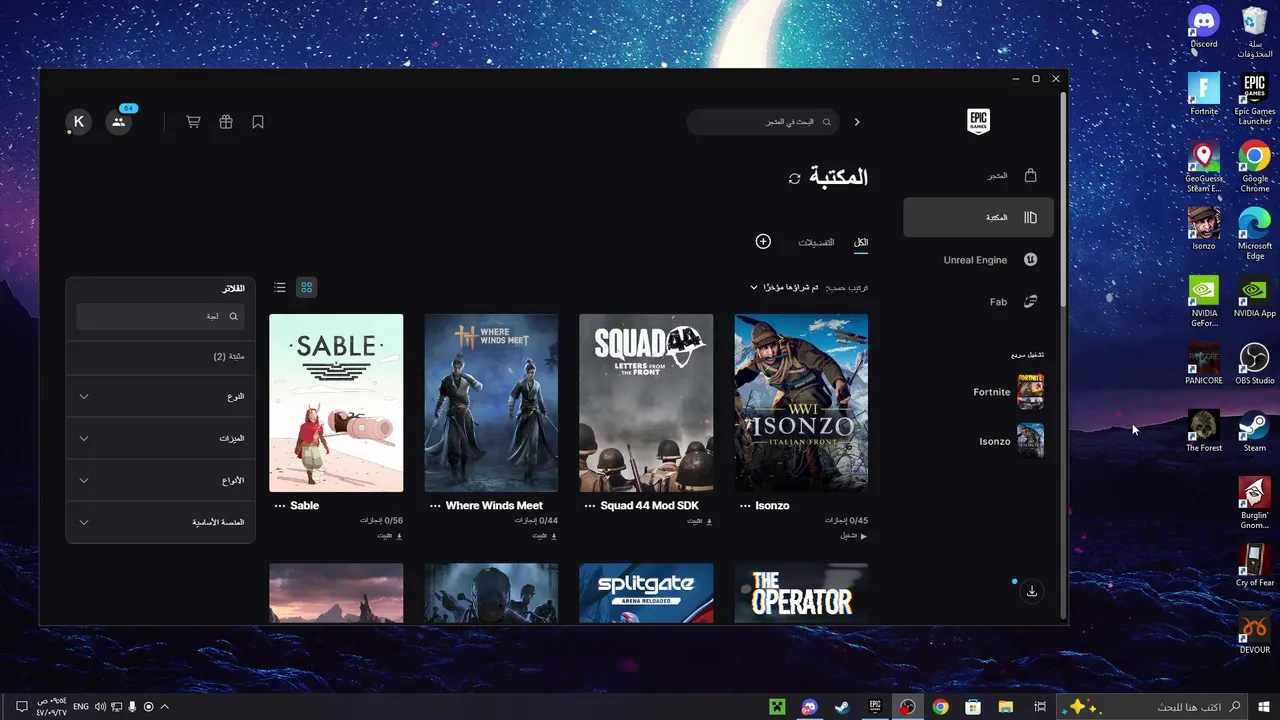Open OBS Studio desktop shortcut
1280x720 pixels.
(x=1254, y=364)
